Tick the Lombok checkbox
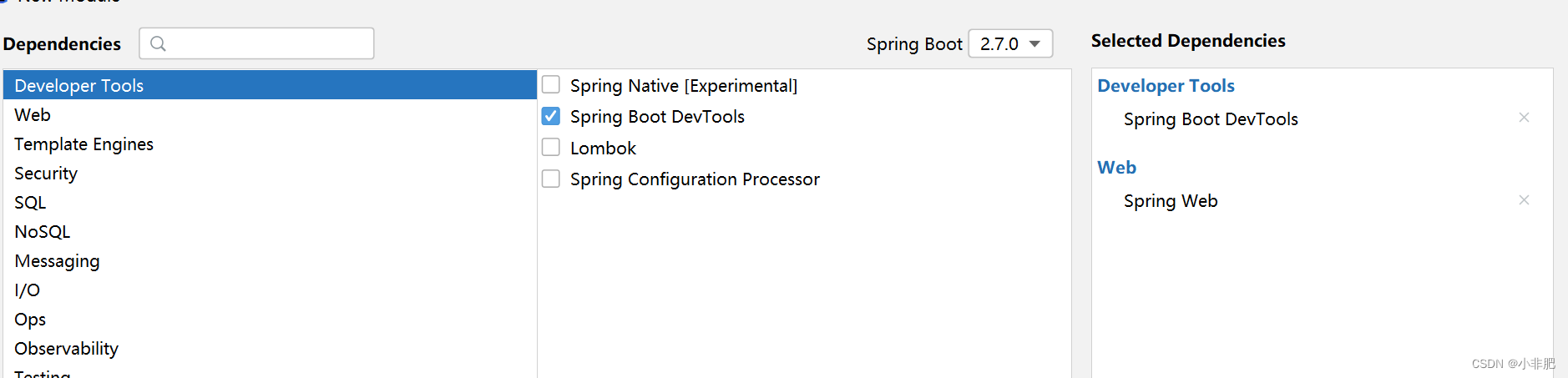 click(x=551, y=148)
